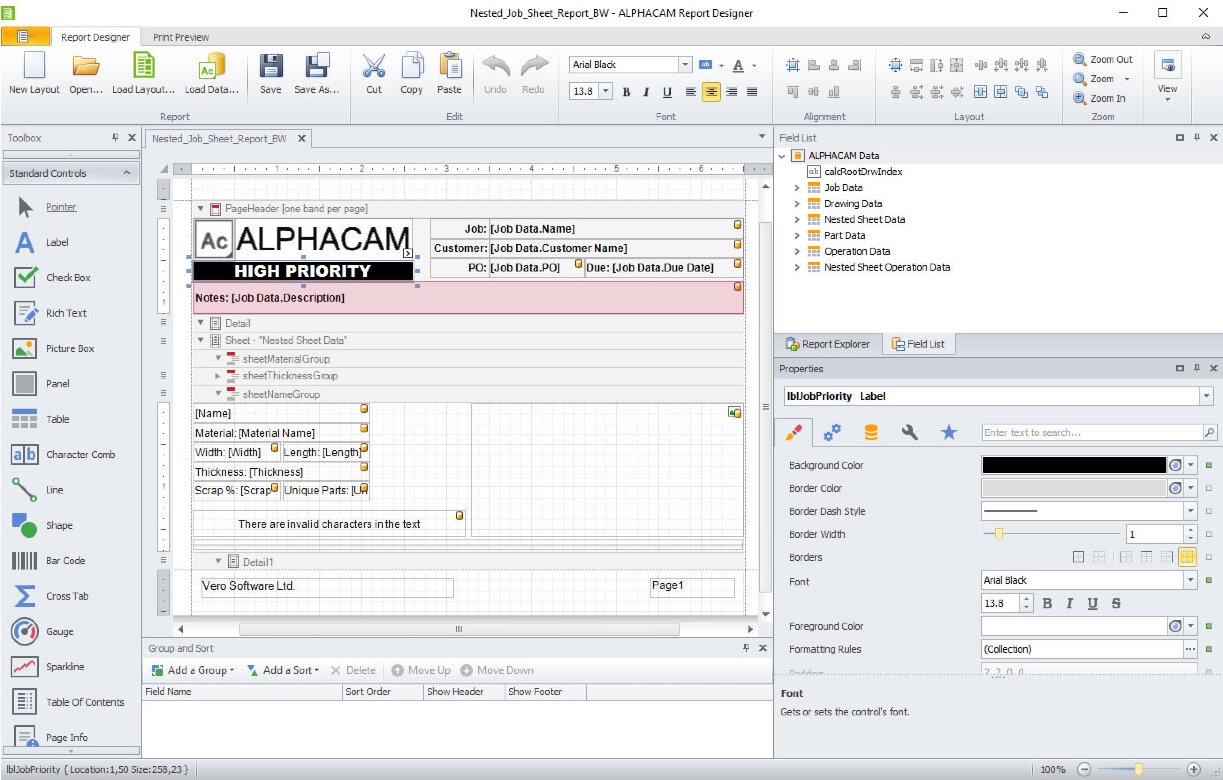This screenshot has width=1223, height=780.
Task: Expand the Job Data node
Action: click(797, 188)
